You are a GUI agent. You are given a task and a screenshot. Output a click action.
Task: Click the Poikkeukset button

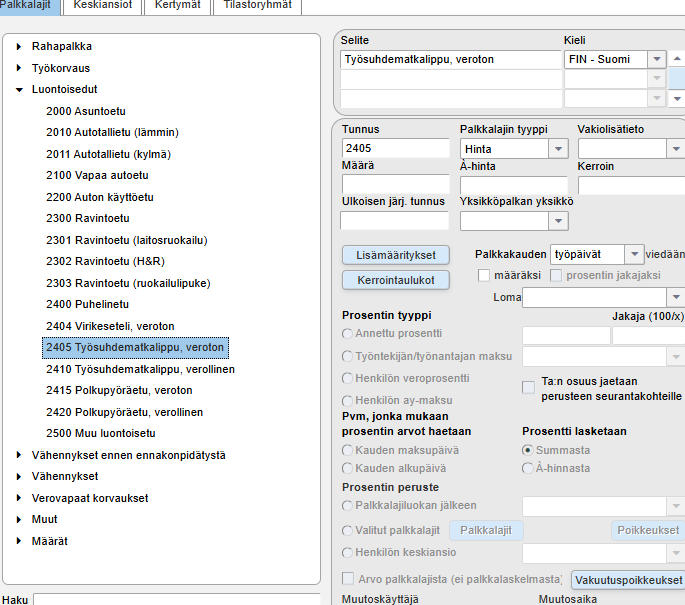(x=648, y=530)
